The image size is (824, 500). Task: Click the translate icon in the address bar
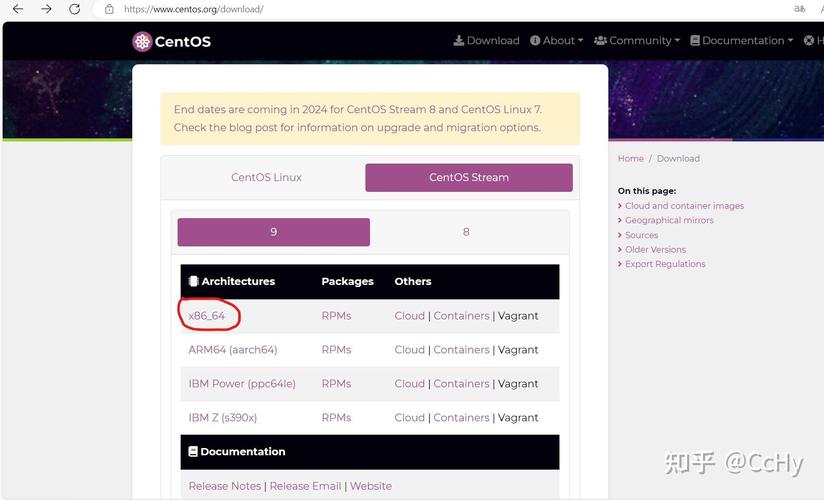click(x=799, y=9)
